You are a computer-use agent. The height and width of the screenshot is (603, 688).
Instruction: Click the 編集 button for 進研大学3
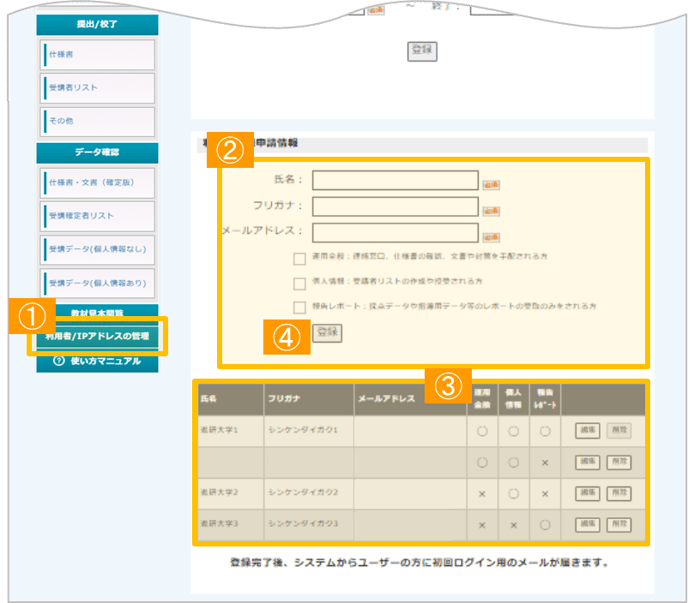coord(588,524)
